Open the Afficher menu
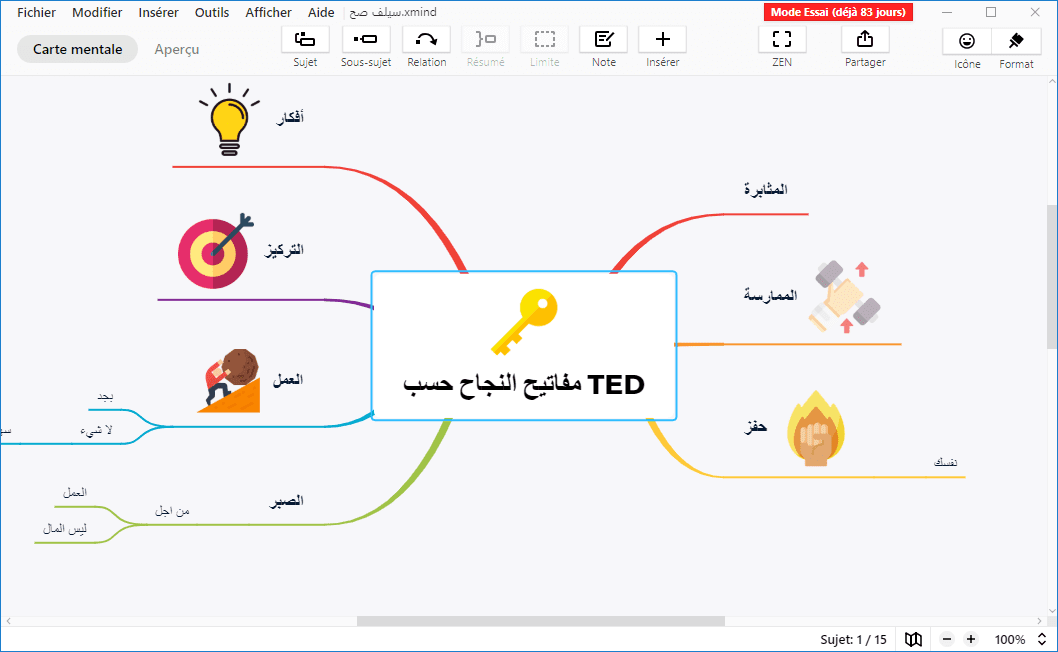Image resolution: width=1058 pixels, height=652 pixels. tap(268, 12)
